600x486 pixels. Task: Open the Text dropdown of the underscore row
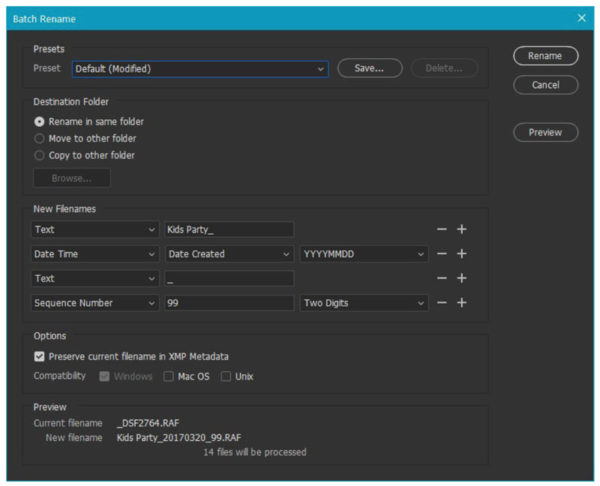tap(95, 279)
